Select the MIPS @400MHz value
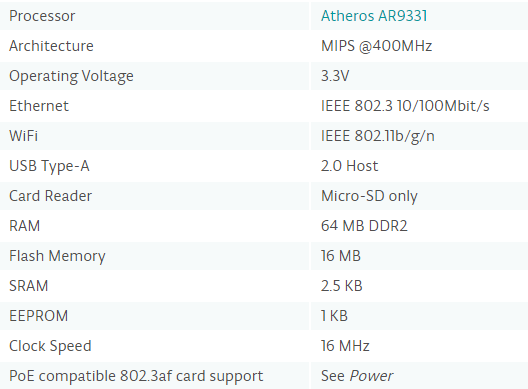 [x=376, y=46]
